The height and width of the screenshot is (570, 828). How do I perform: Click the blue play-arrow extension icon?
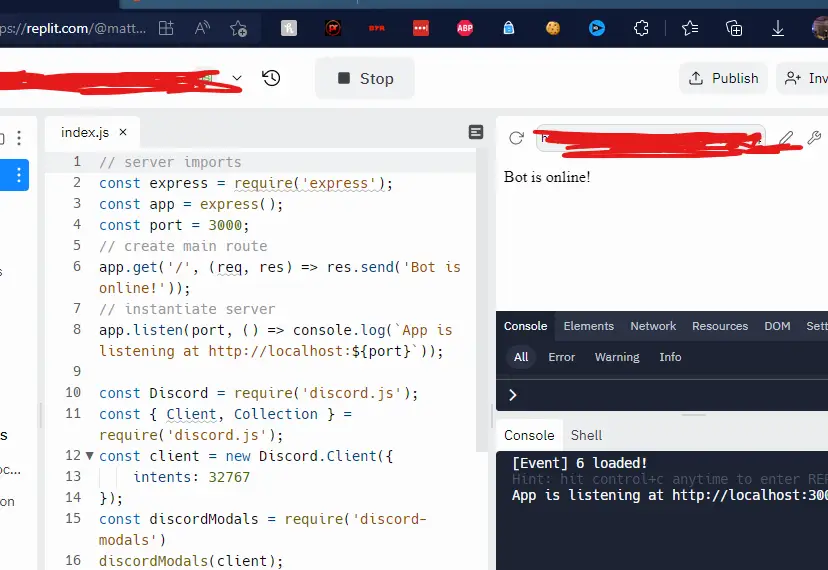coord(597,28)
